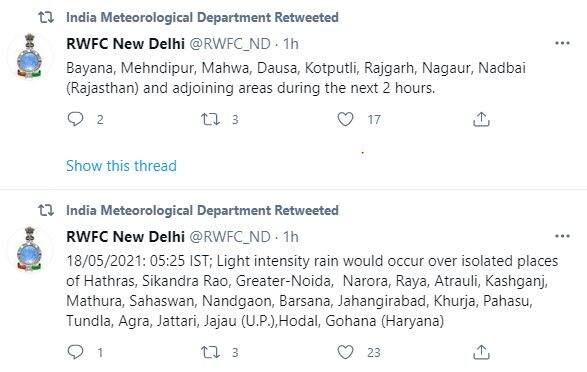Retweet the Hathras light intensity rain tweet

pyautogui.click(x=210, y=352)
